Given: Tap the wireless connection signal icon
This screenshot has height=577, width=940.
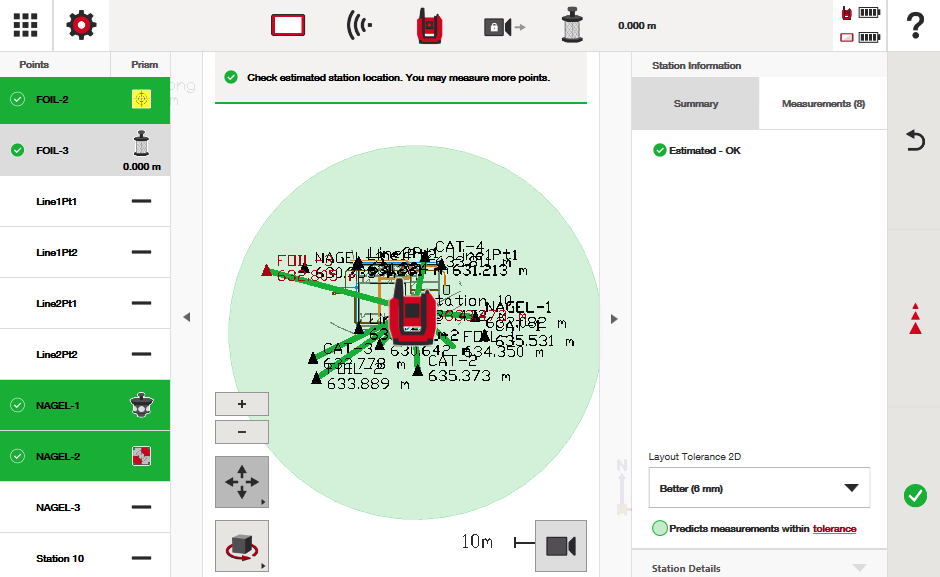Looking at the screenshot, I should coord(359,26).
